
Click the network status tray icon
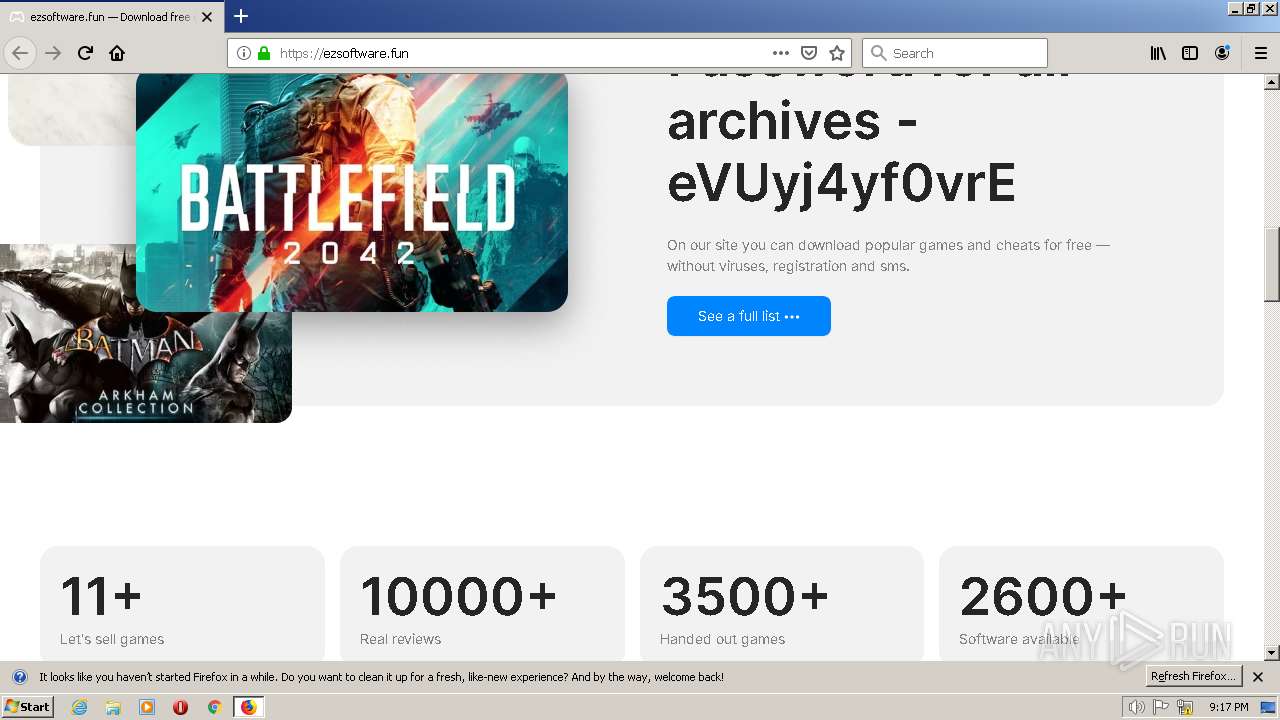tap(1185, 707)
